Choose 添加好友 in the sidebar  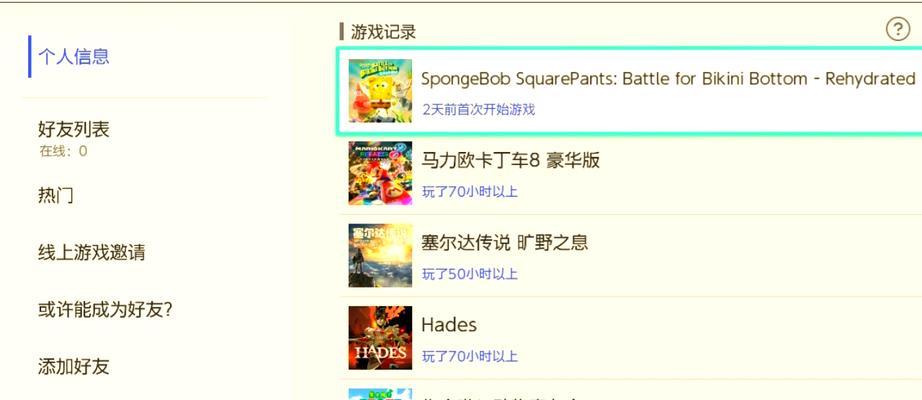coord(74,366)
